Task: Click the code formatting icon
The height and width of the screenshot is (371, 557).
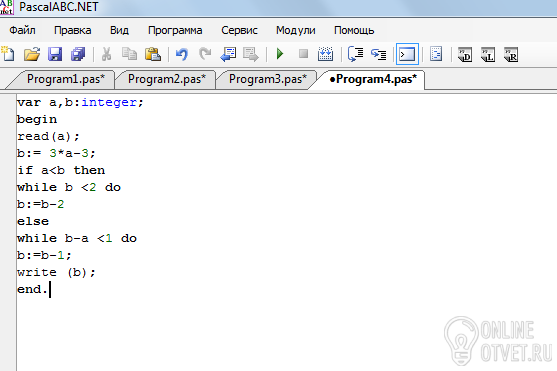Action: click(x=436, y=54)
